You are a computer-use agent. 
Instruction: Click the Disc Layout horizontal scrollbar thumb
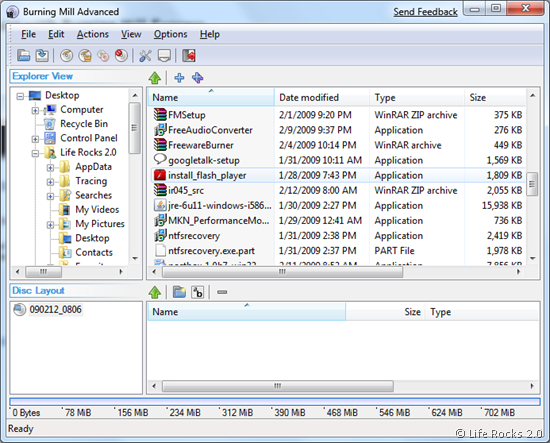(277, 386)
